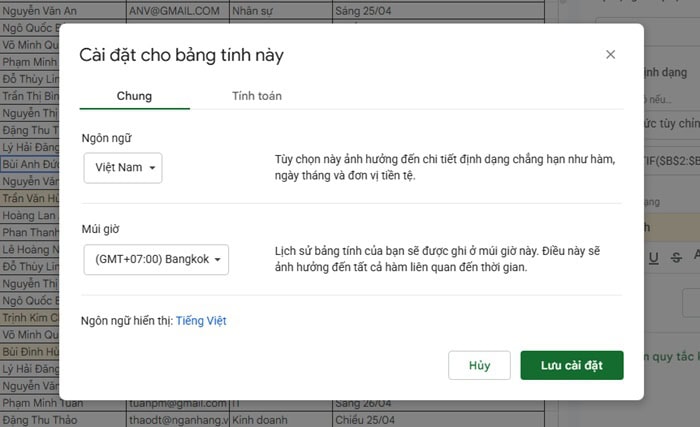Viewport: 700px width, 427px height.
Task: Expand the Việt Nam language dropdown
Action: point(123,168)
